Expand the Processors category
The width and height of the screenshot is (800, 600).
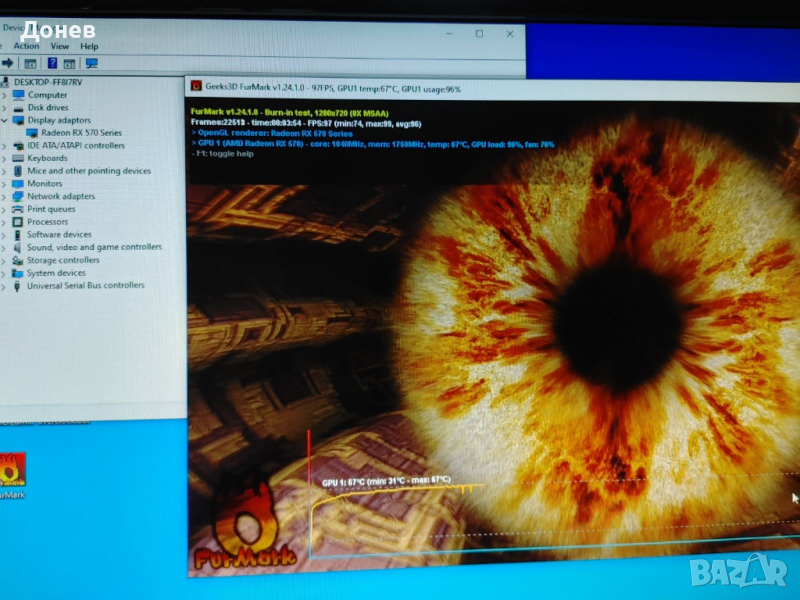pyautogui.click(x=5, y=222)
